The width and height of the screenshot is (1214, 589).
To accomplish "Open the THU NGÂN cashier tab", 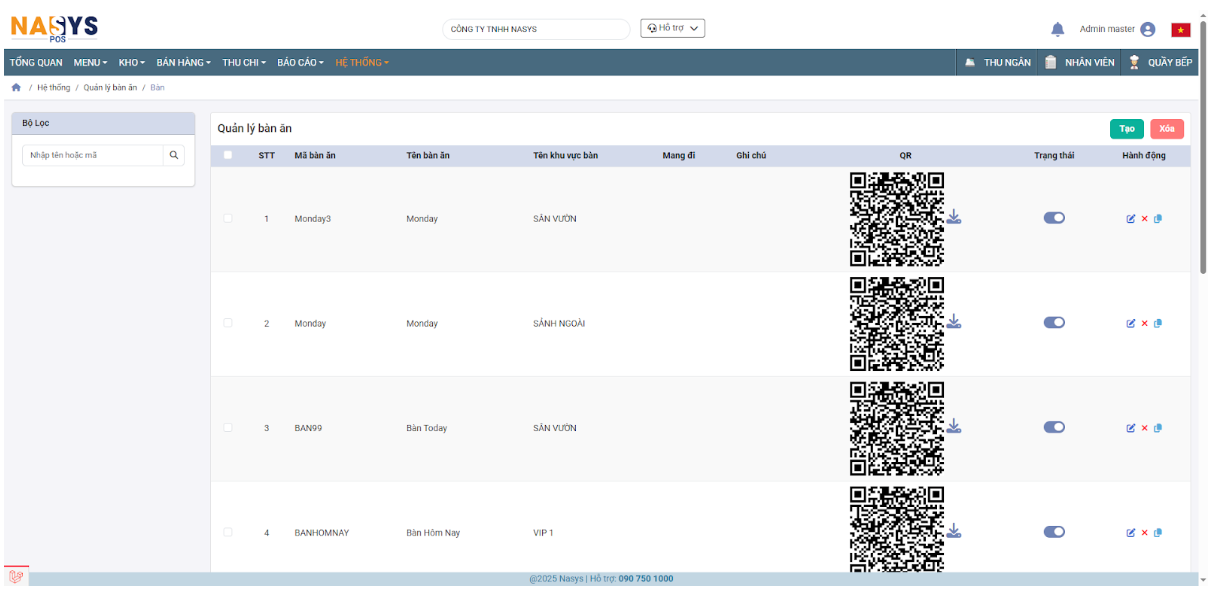I will click(x=997, y=63).
